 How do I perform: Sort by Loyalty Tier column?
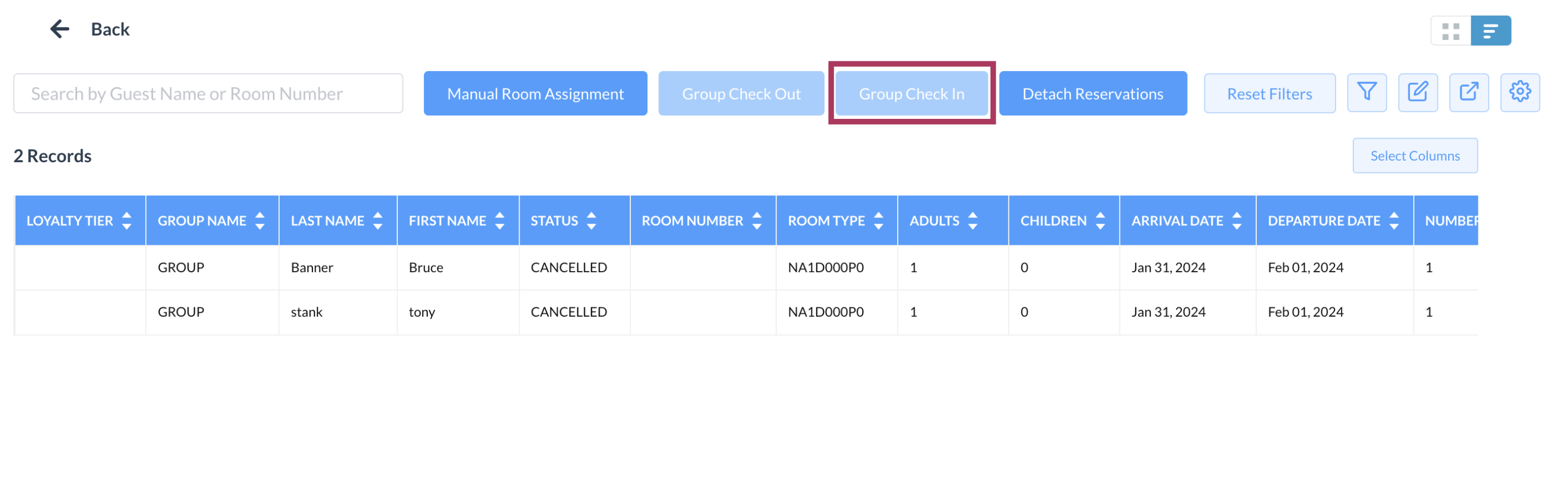(x=127, y=220)
